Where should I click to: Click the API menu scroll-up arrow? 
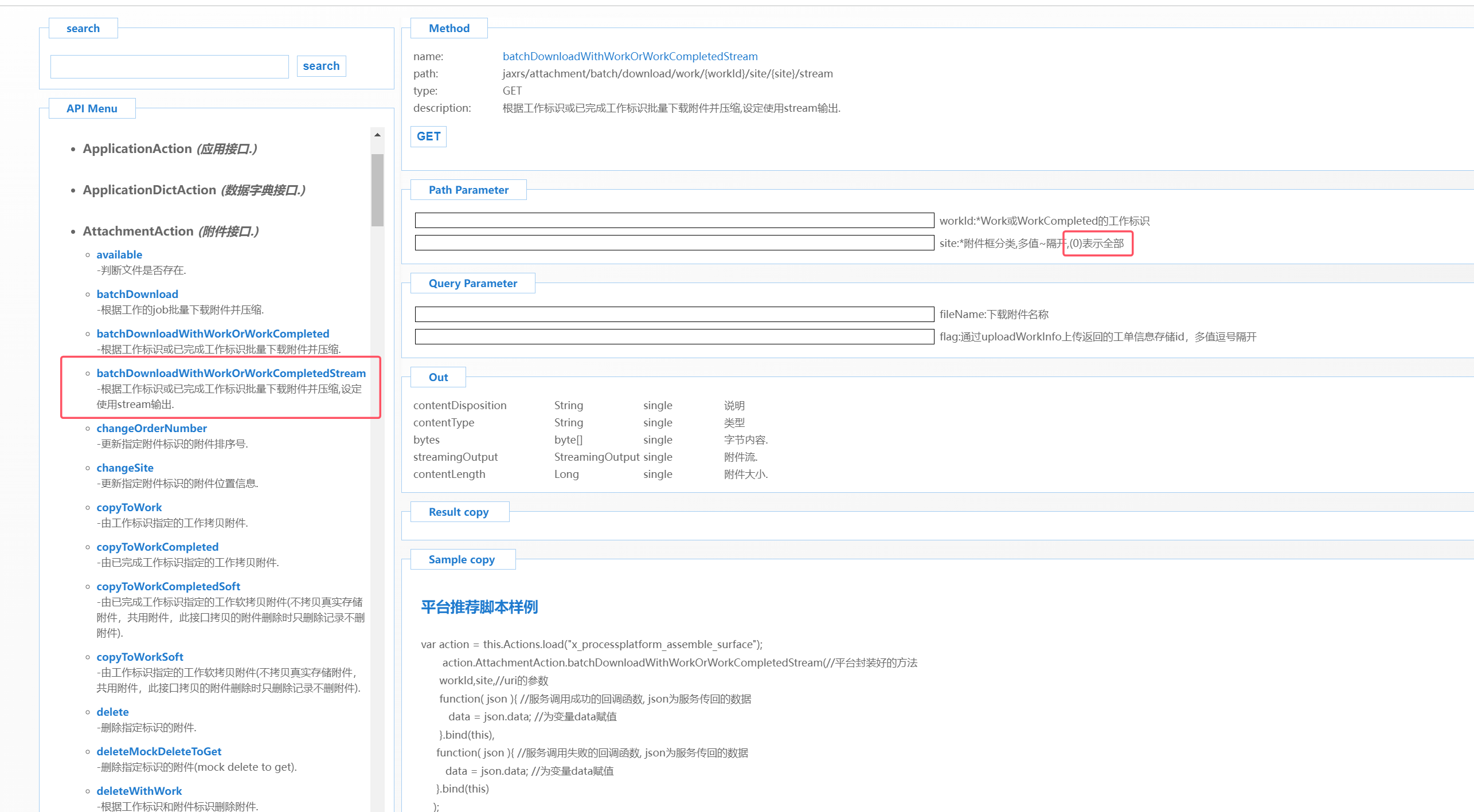[x=377, y=135]
